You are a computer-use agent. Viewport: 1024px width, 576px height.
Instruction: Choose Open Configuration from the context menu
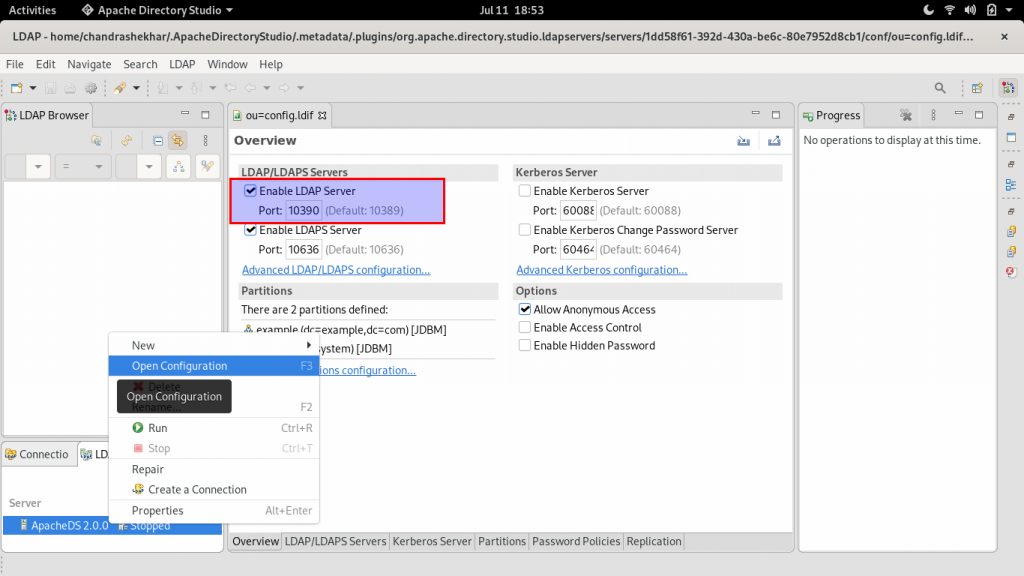pos(180,365)
